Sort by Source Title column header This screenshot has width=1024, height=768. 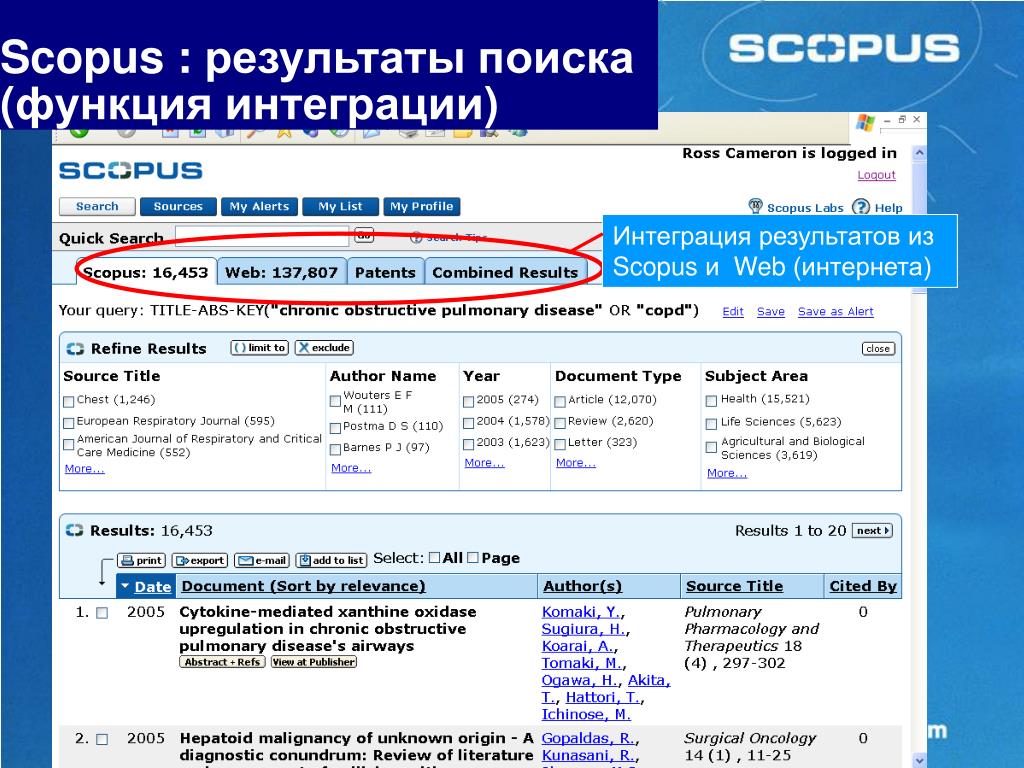(735, 586)
